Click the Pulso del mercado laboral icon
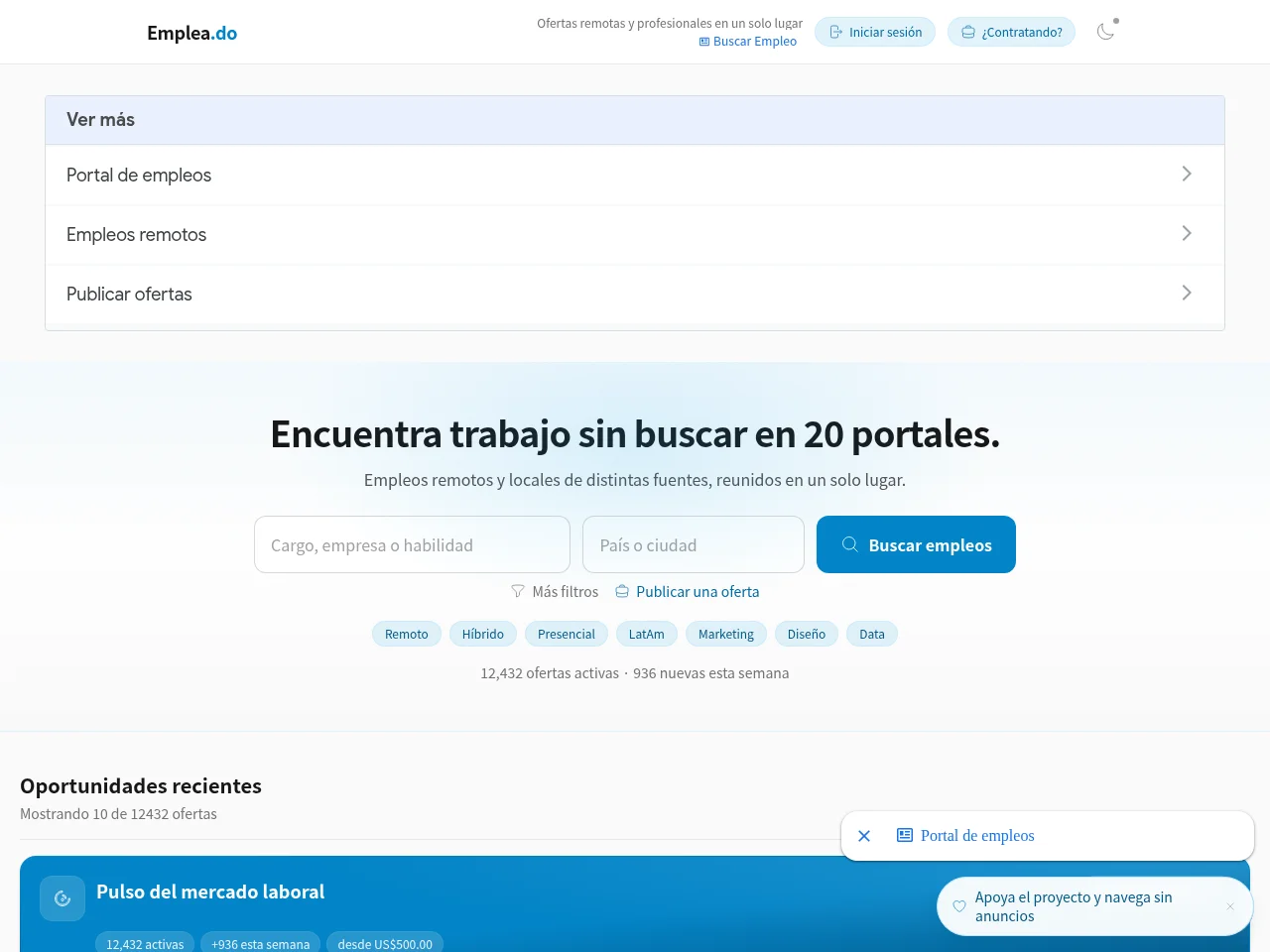The image size is (1270, 952). 63,898
